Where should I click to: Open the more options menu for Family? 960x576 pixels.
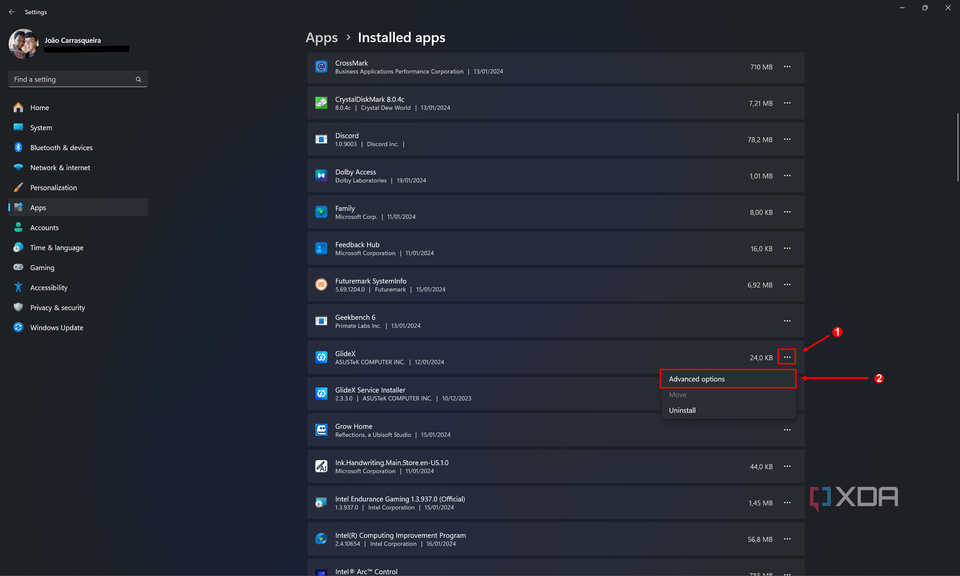pos(787,212)
